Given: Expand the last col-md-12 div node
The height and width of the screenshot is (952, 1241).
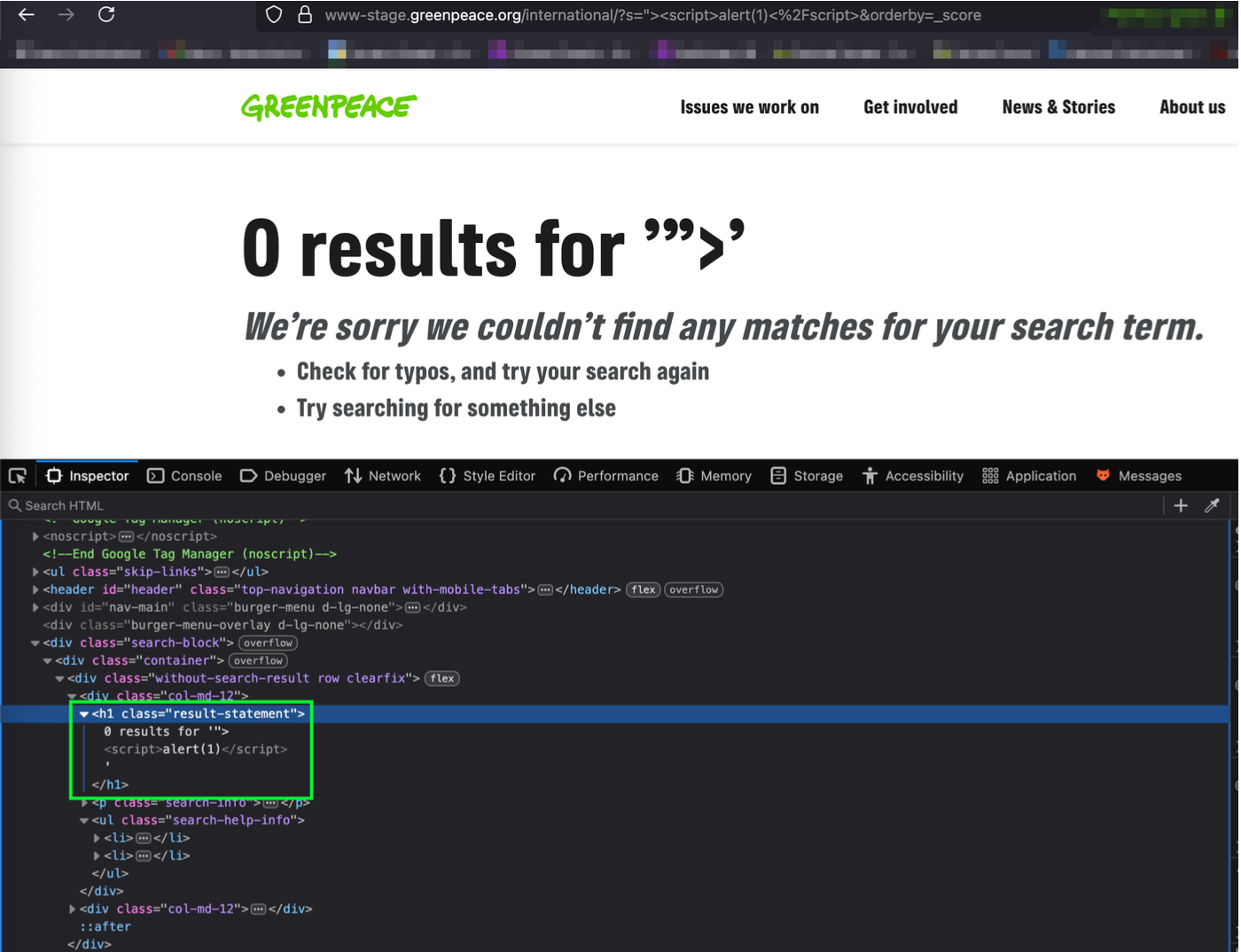Looking at the screenshot, I should 73,909.
